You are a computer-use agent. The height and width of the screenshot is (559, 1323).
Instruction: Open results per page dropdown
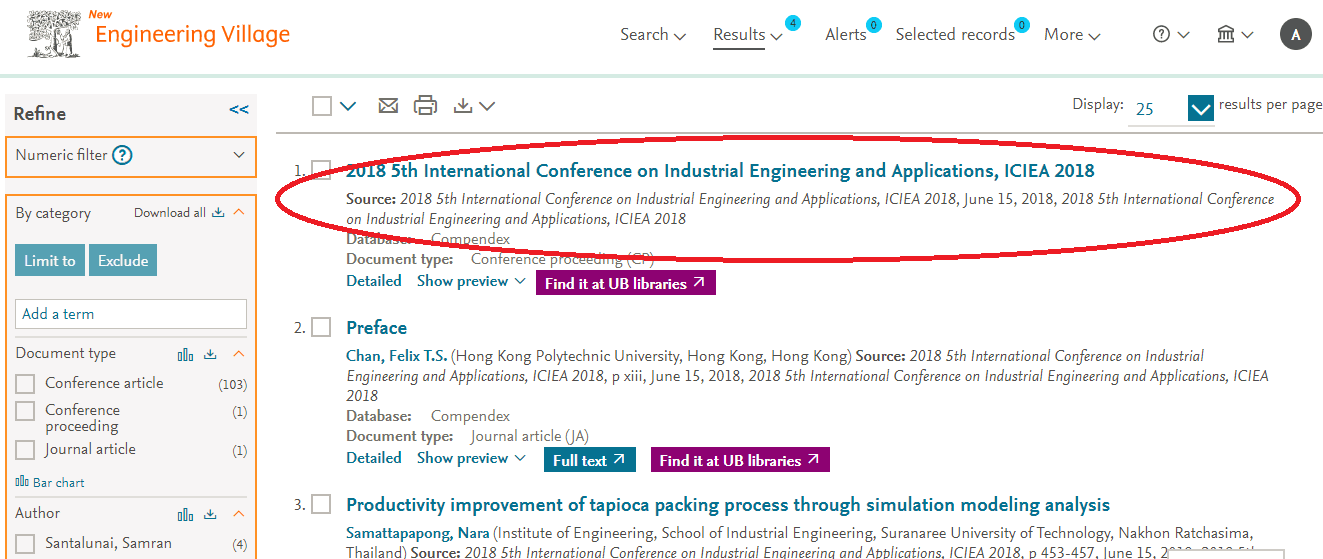pos(1201,109)
